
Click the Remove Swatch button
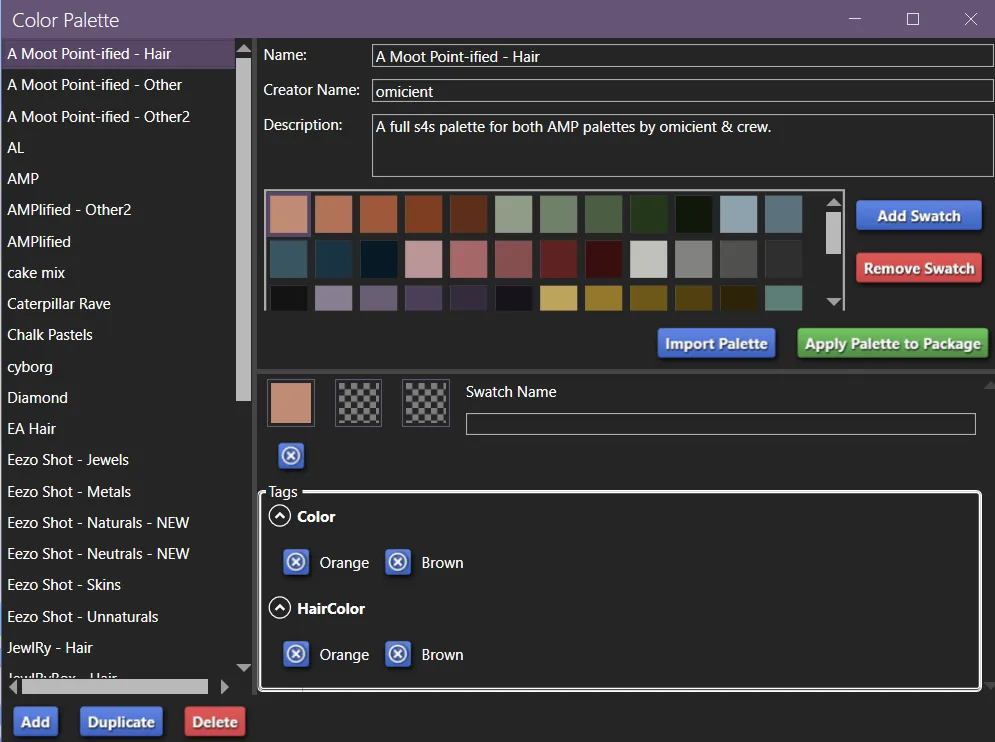coord(918,268)
